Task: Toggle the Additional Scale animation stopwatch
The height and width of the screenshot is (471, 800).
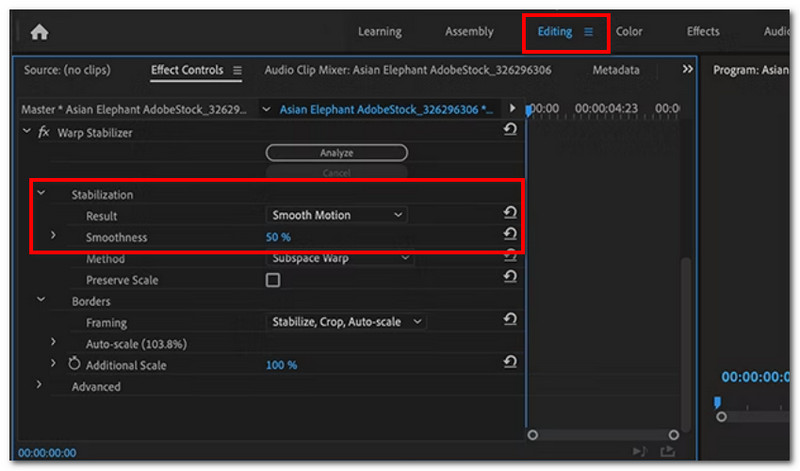Action: [74, 364]
